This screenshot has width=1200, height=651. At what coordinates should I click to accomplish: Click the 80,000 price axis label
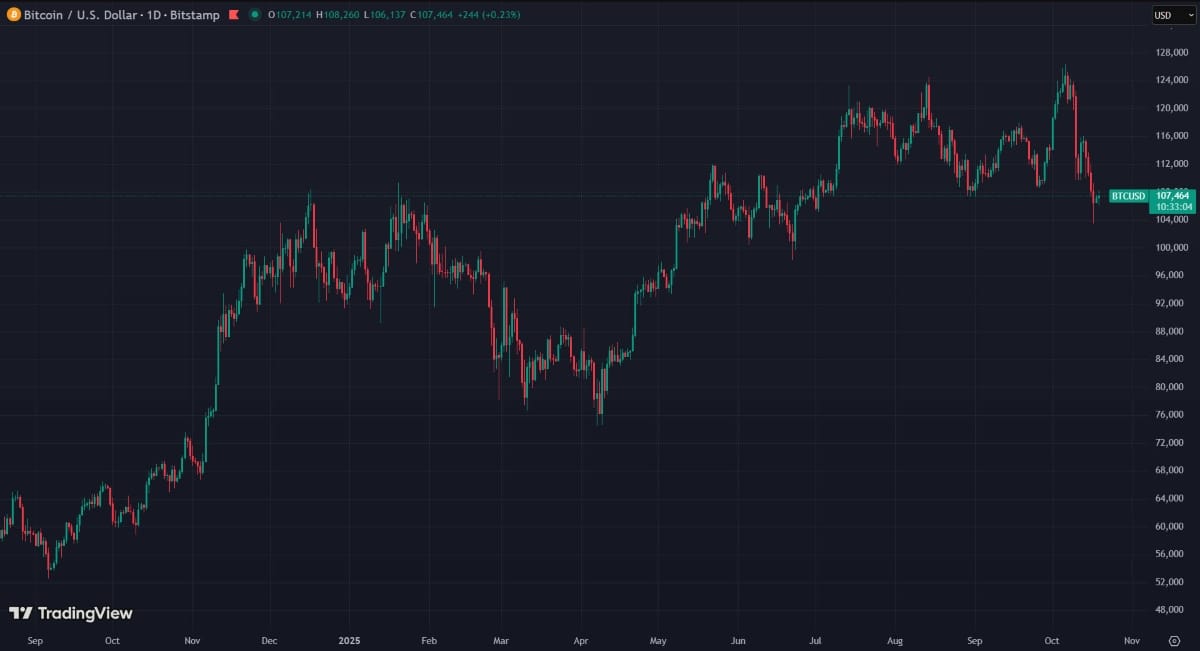[x=1171, y=387]
